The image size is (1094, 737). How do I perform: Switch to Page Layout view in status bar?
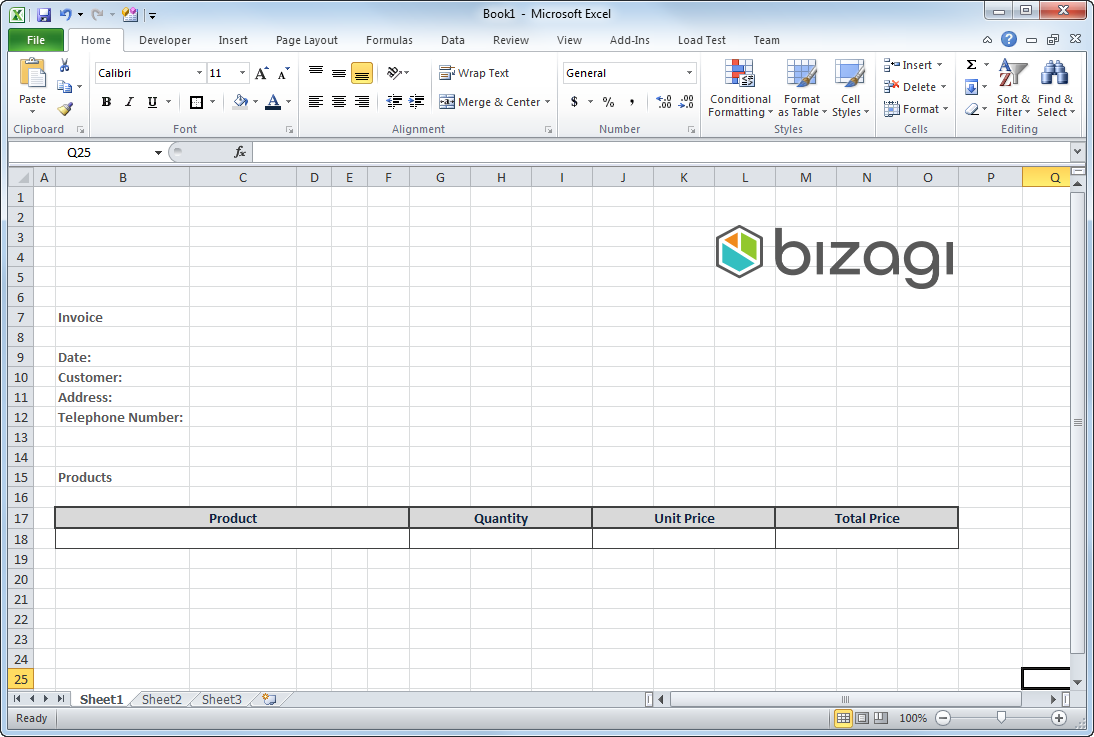click(862, 718)
